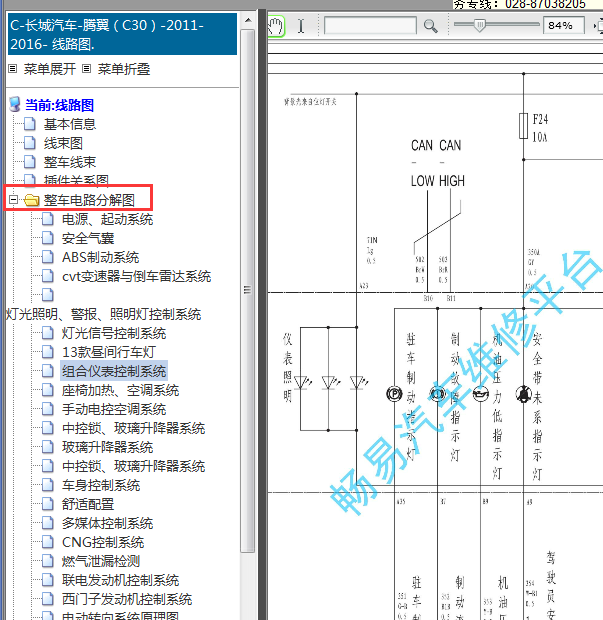The width and height of the screenshot is (603, 620).
Task: Open the 线束图 page
Action: [63, 143]
